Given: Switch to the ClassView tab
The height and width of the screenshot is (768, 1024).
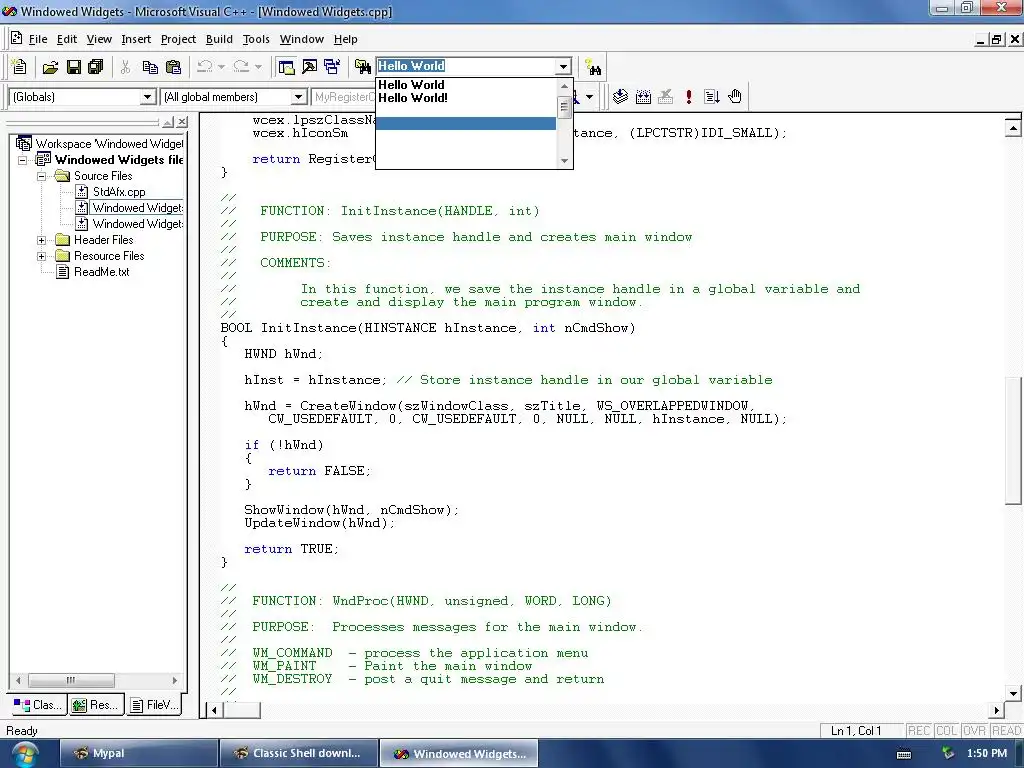Looking at the screenshot, I should coord(38,705).
